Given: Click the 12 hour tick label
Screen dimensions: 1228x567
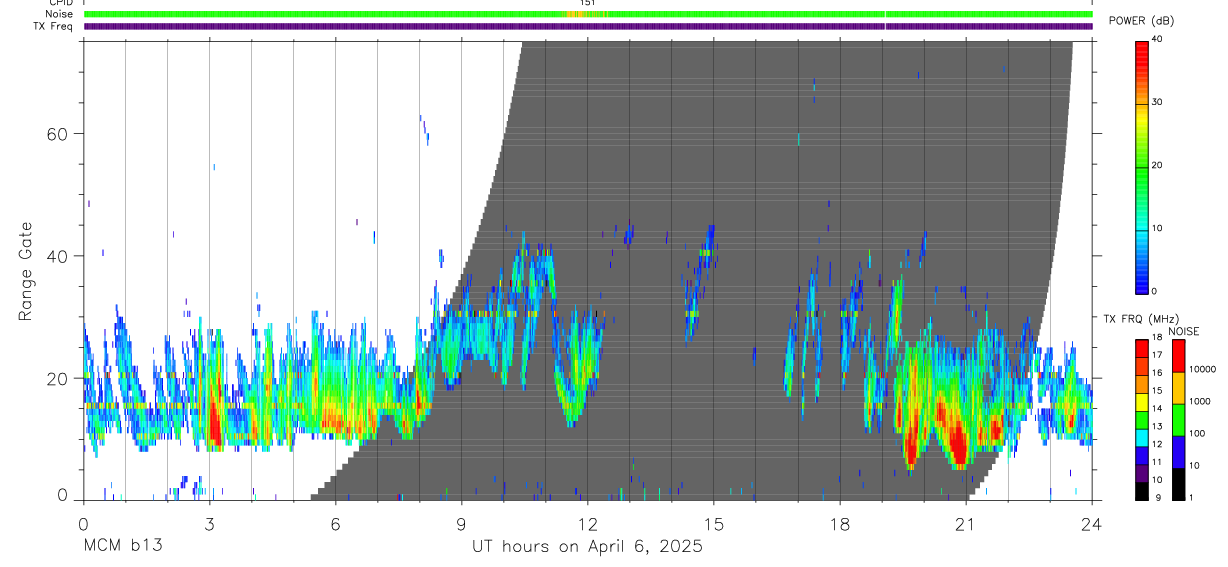Looking at the screenshot, I should click(587, 524).
